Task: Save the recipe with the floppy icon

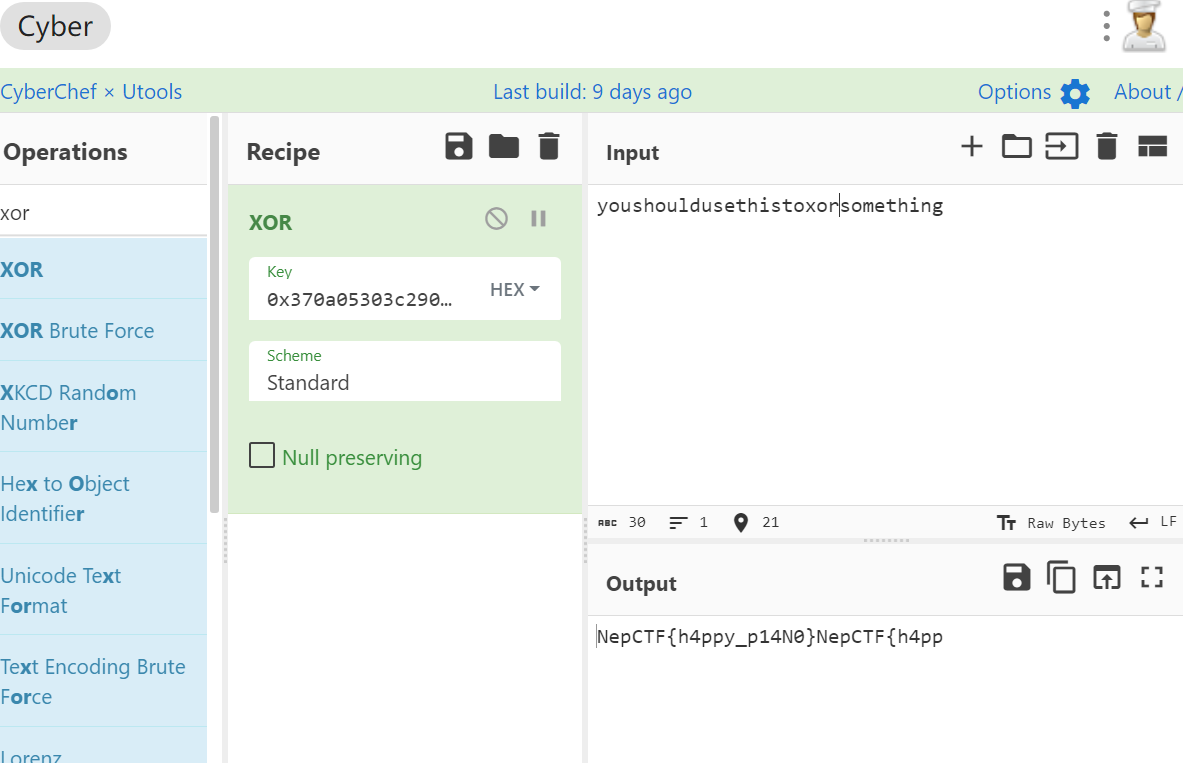Action: [x=459, y=147]
